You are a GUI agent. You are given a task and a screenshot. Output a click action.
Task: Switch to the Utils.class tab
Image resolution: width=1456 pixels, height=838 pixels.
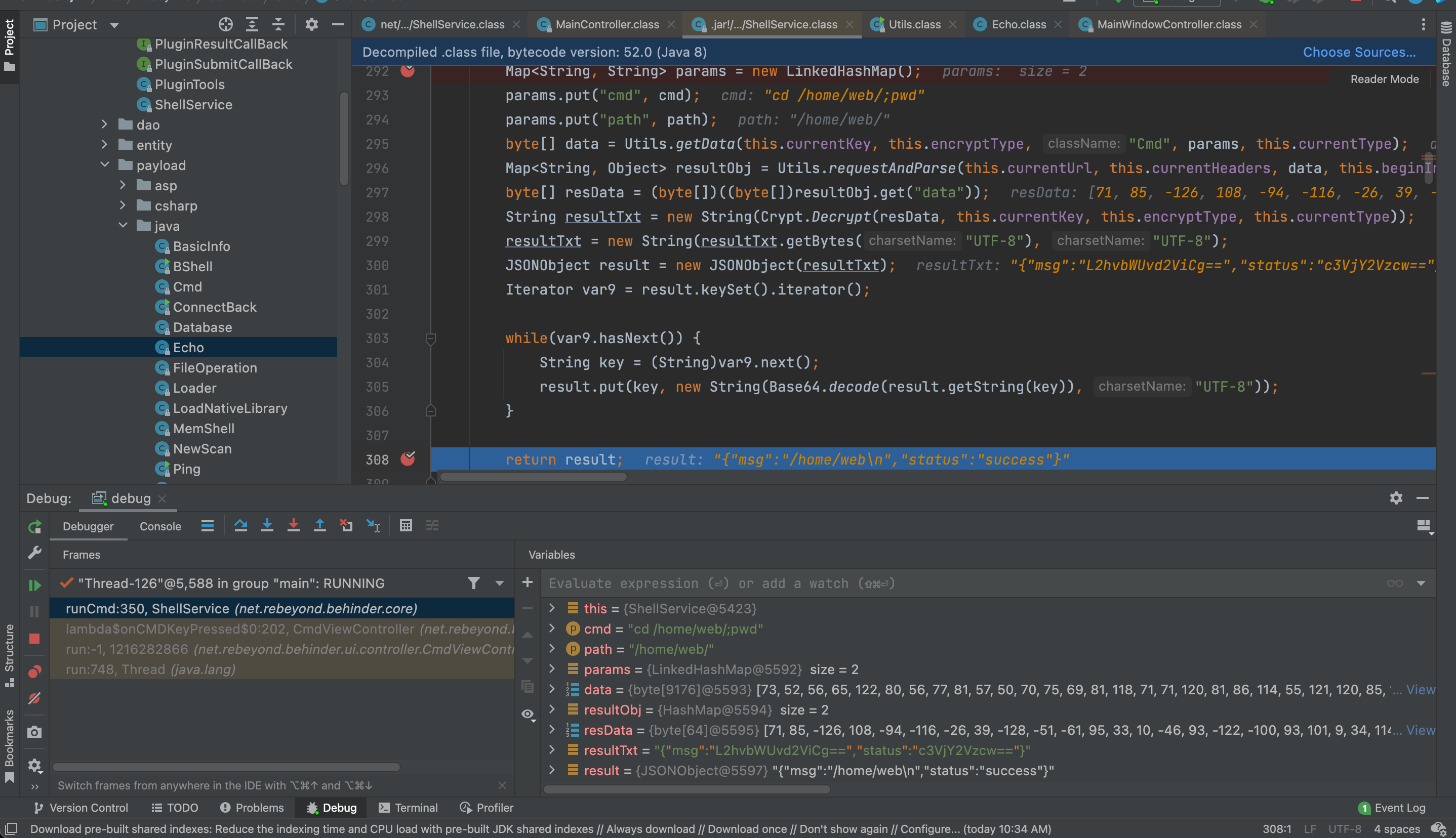[914, 24]
